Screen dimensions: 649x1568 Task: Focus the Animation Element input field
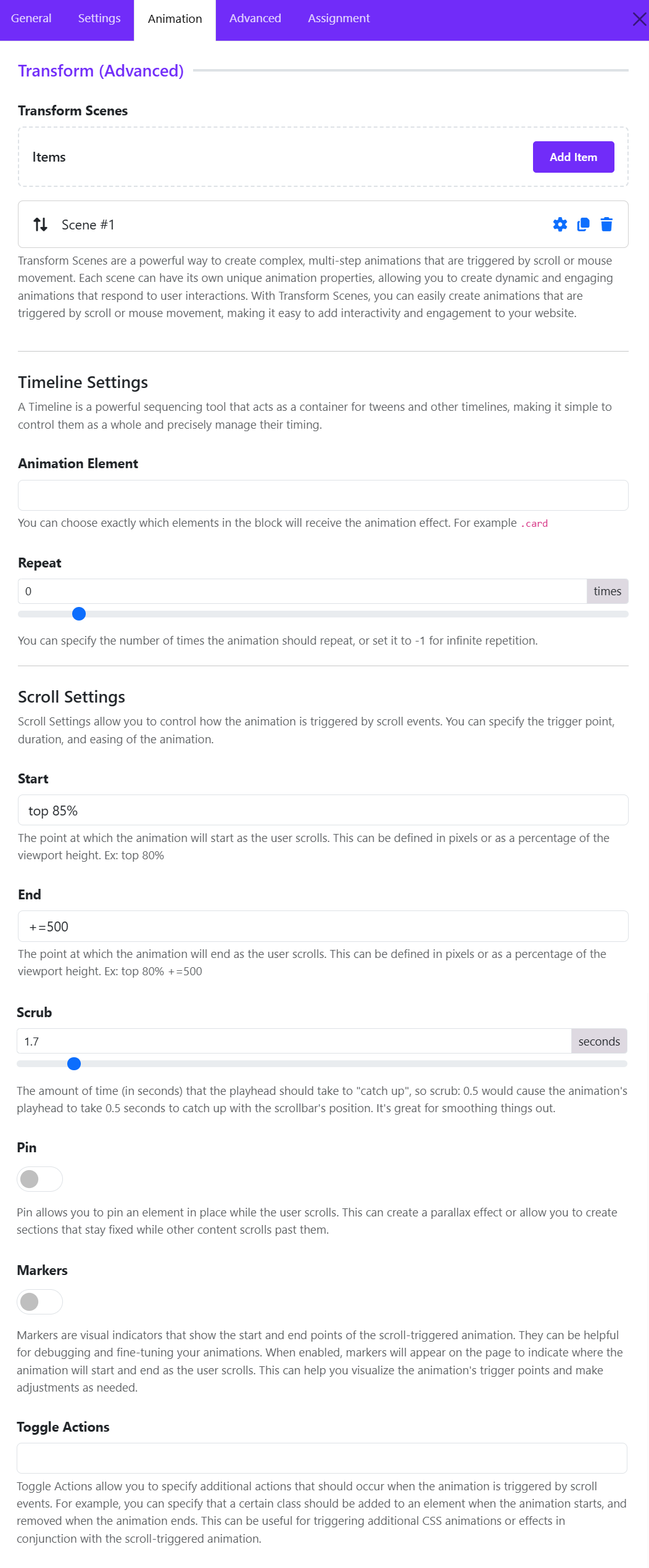(x=323, y=495)
